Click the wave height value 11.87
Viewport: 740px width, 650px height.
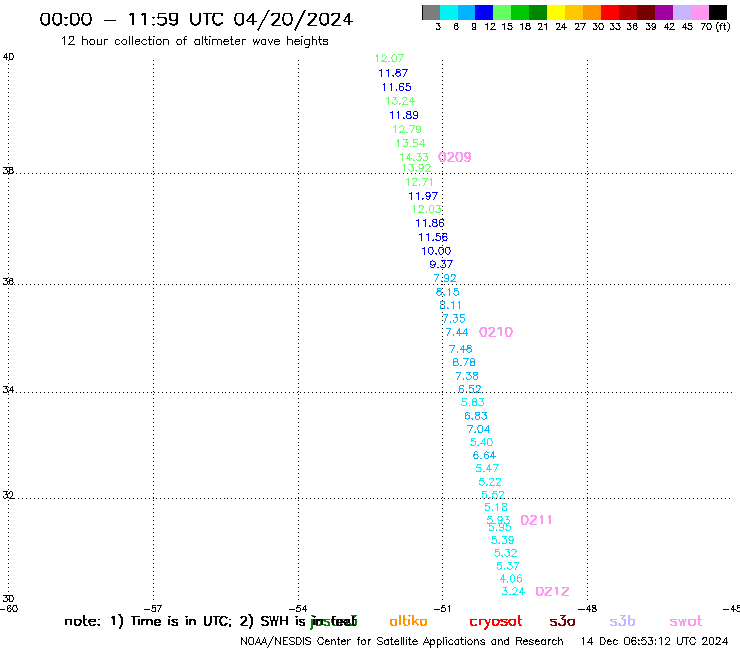tap(393, 73)
